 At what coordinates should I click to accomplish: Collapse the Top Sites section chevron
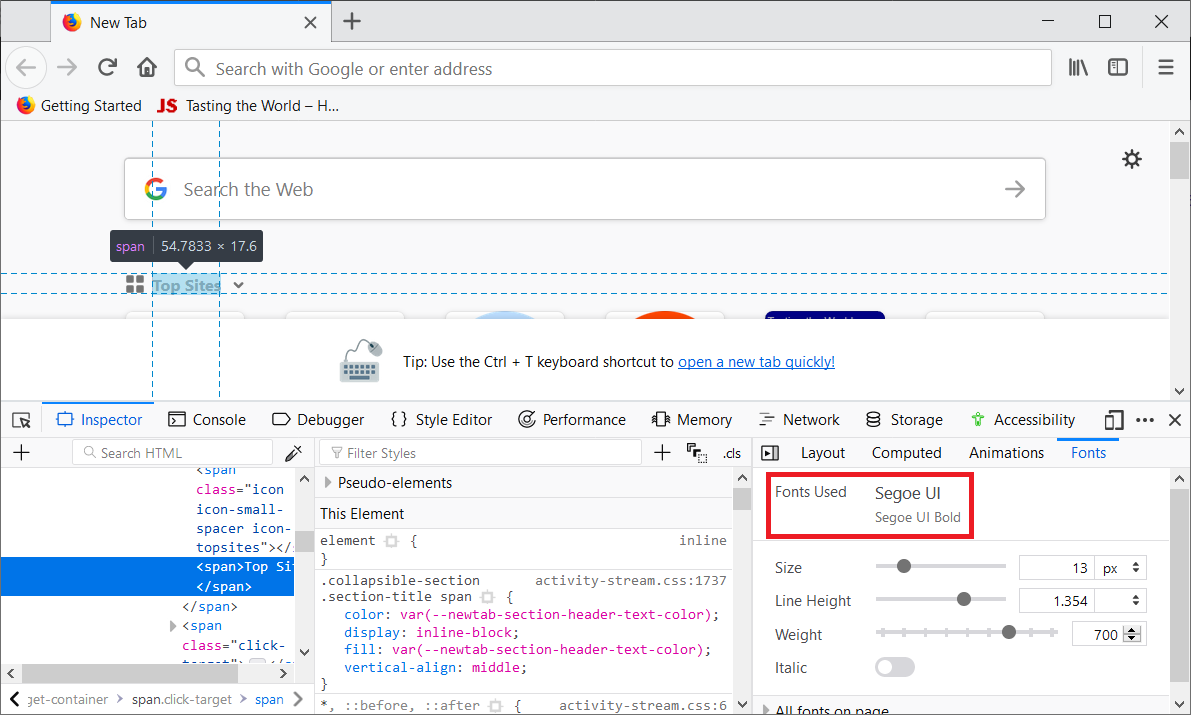(239, 286)
